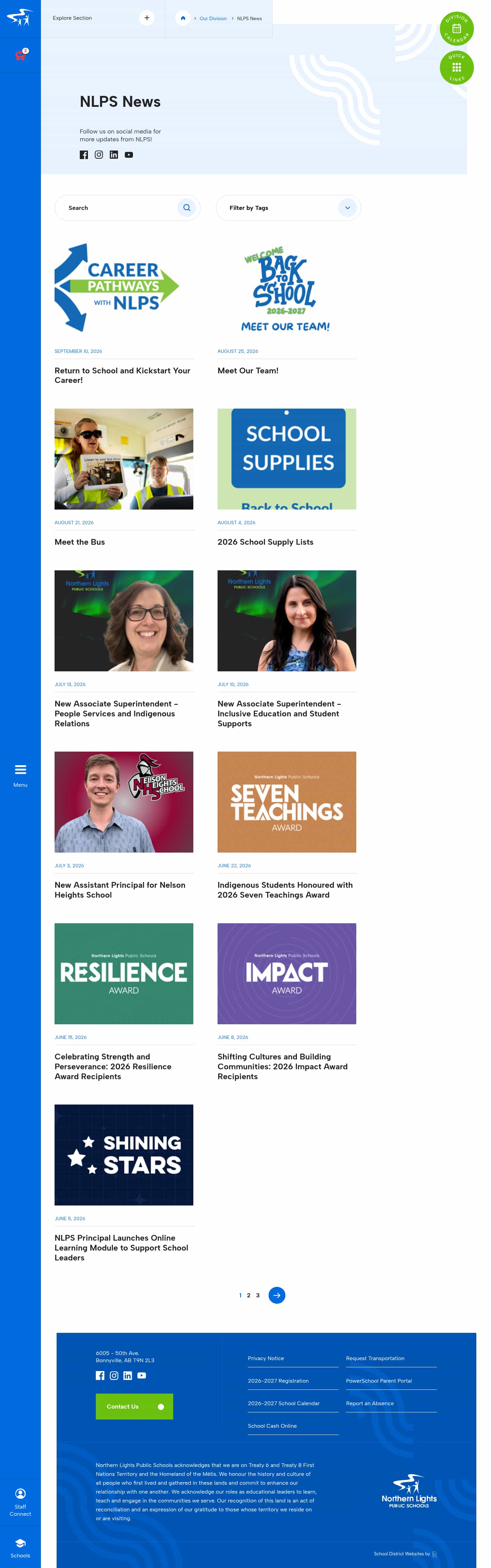Viewport: 491px width, 1568px height.
Task: Open the Resilience Award thumbnail
Action: [124, 973]
